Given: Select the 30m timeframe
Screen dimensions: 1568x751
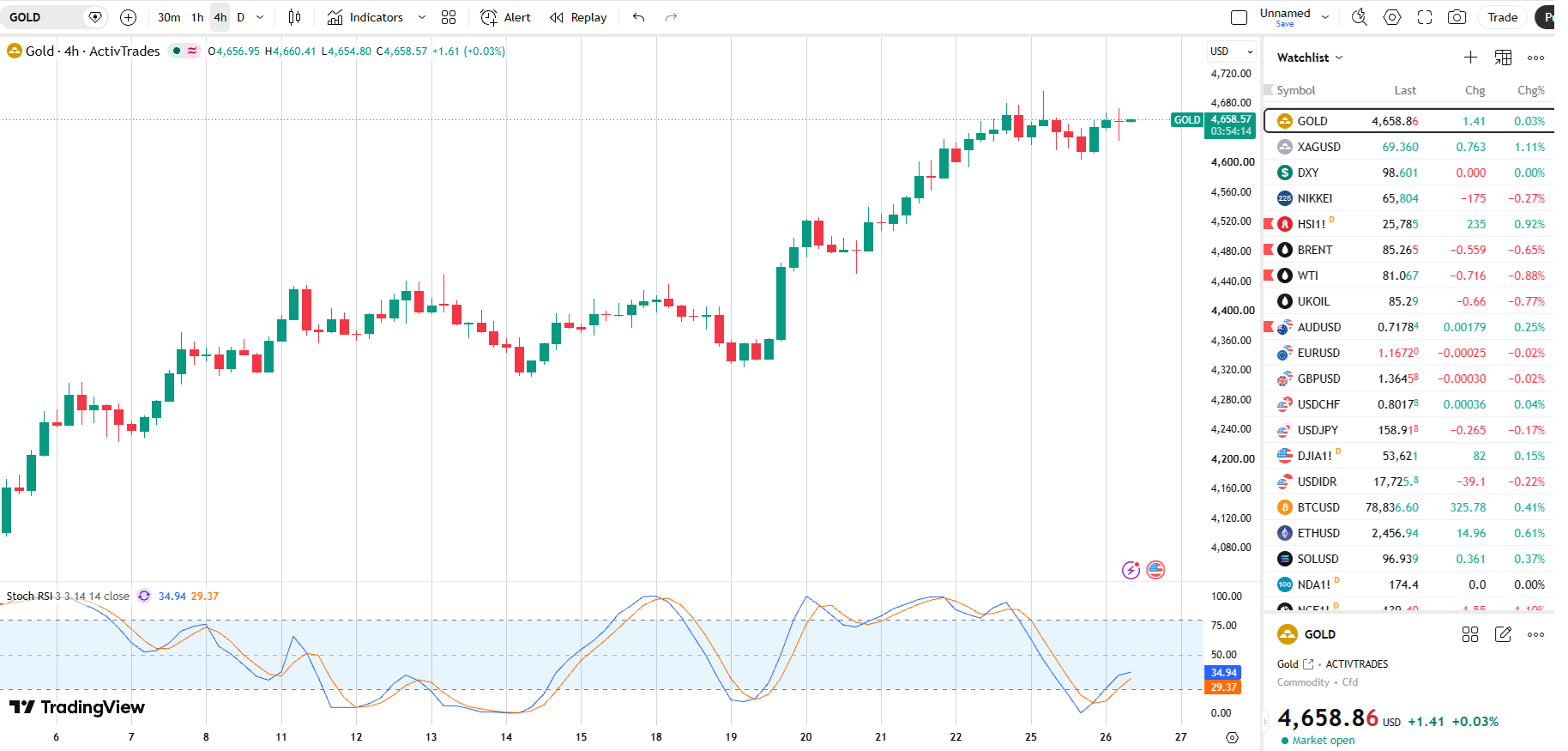Looking at the screenshot, I should point(169,17).
